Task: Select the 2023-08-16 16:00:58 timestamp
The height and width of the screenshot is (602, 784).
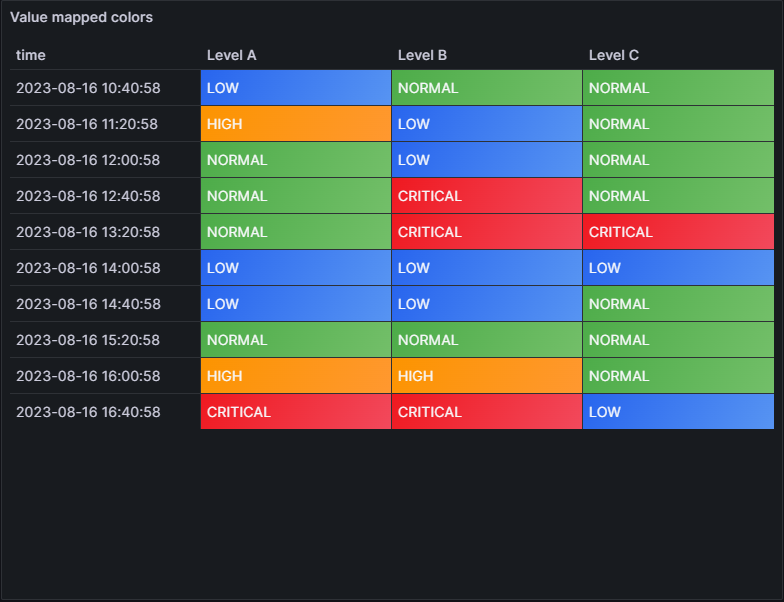Action: tap(88, 376)
